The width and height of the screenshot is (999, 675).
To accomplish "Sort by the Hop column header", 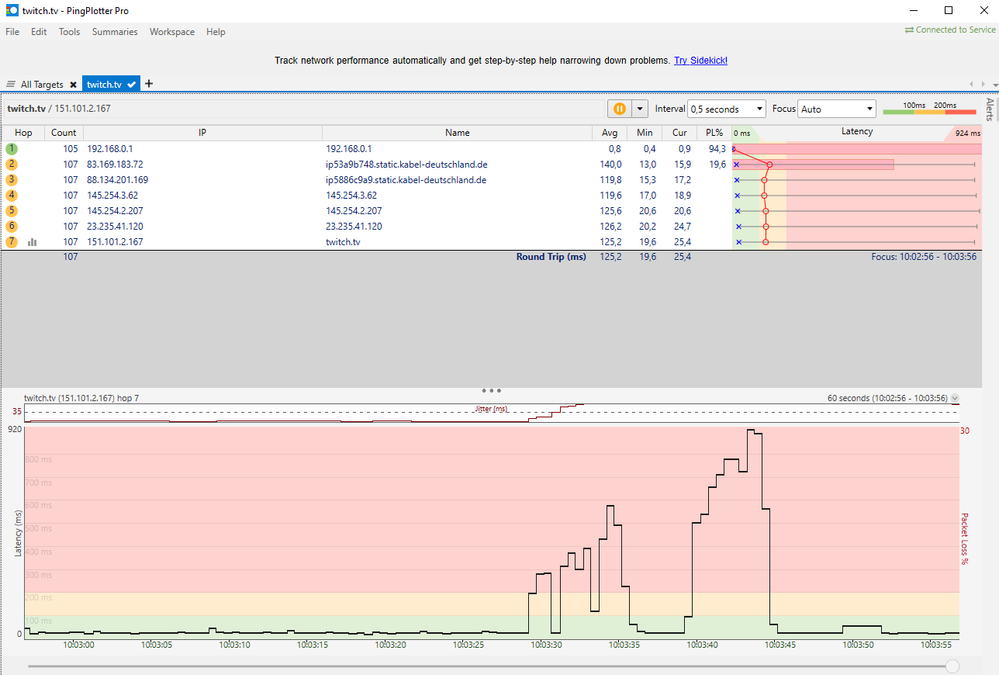I will [23, 133].
